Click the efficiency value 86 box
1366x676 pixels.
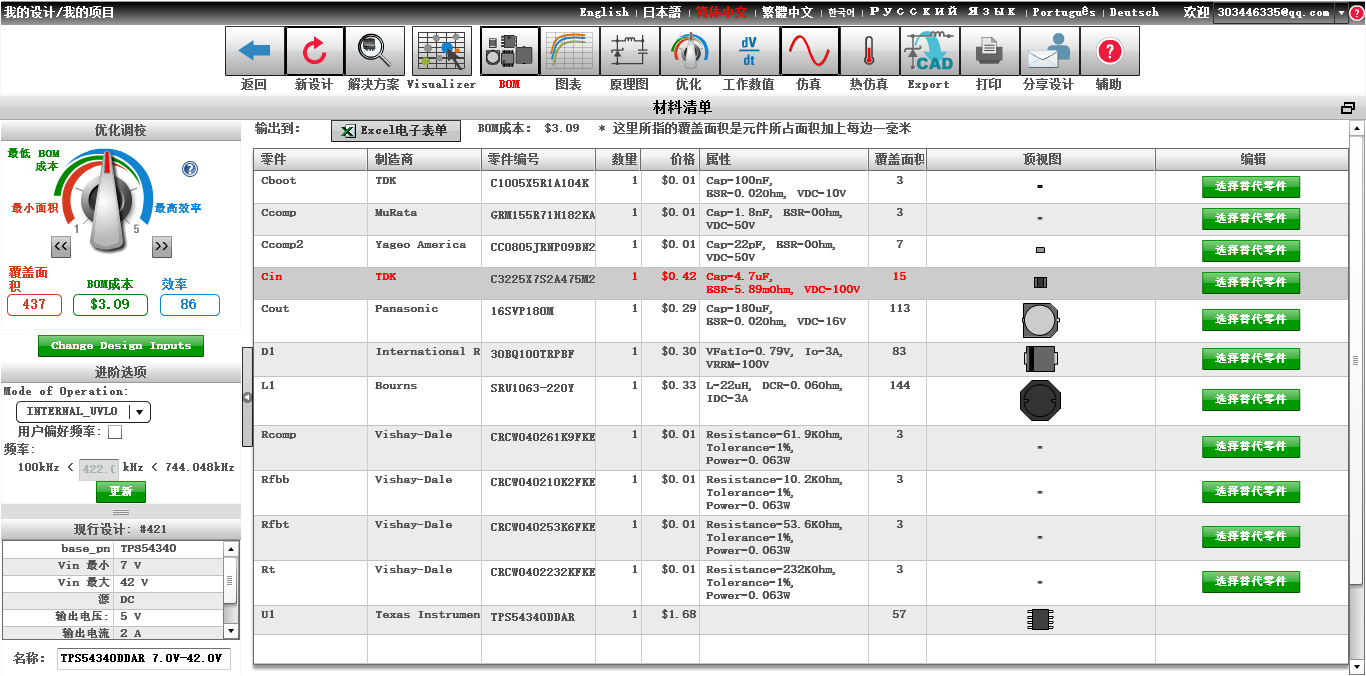189,304
